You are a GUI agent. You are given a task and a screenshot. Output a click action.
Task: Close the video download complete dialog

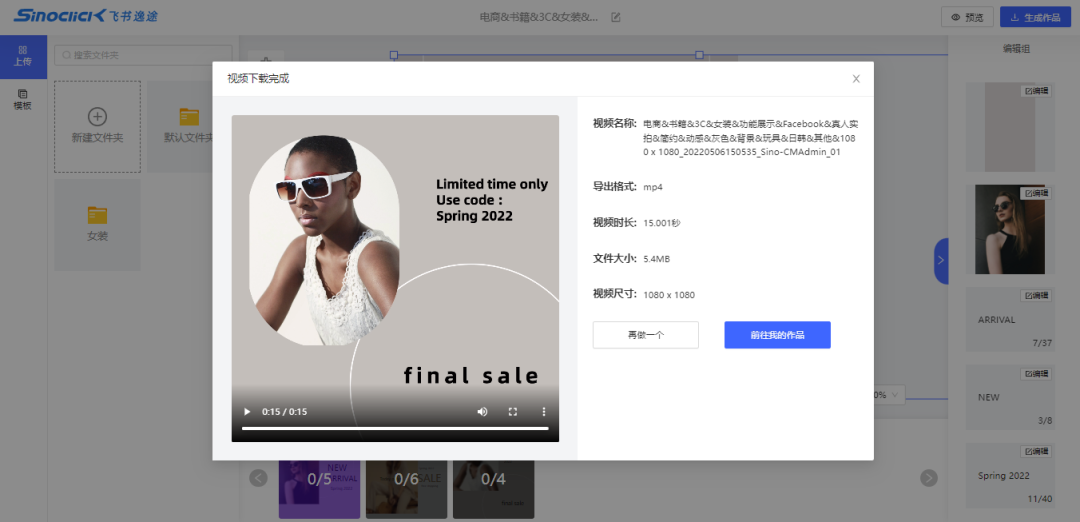pos(856,79)
